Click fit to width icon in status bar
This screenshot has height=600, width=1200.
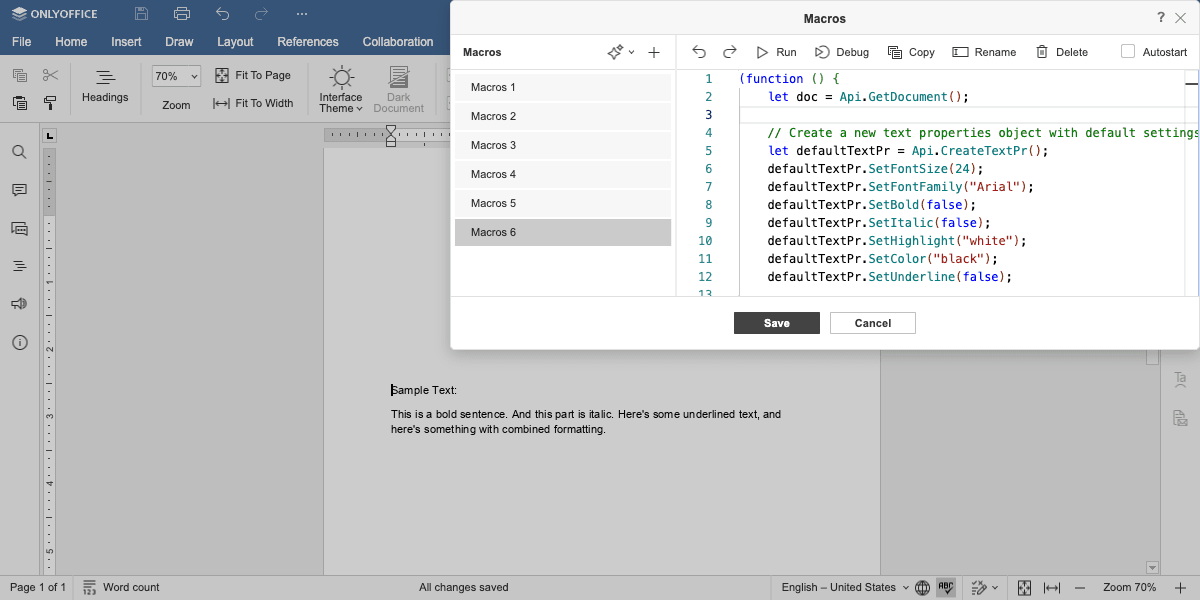click(1052, 587)
